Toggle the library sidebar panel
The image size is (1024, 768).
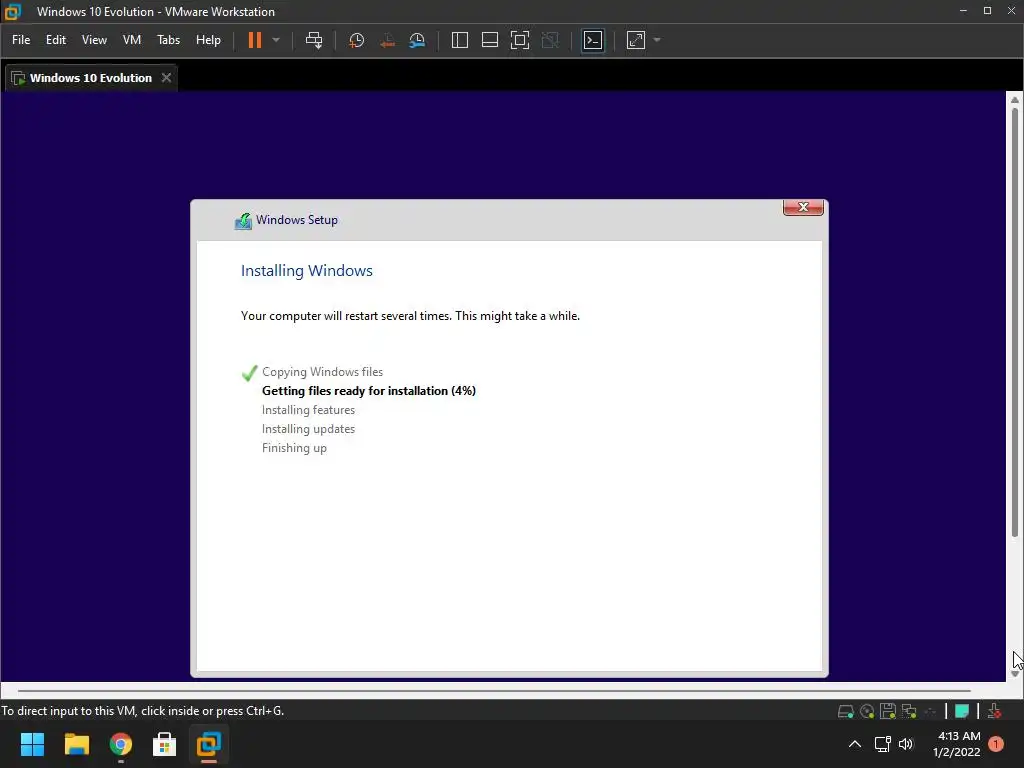(460, 40)
